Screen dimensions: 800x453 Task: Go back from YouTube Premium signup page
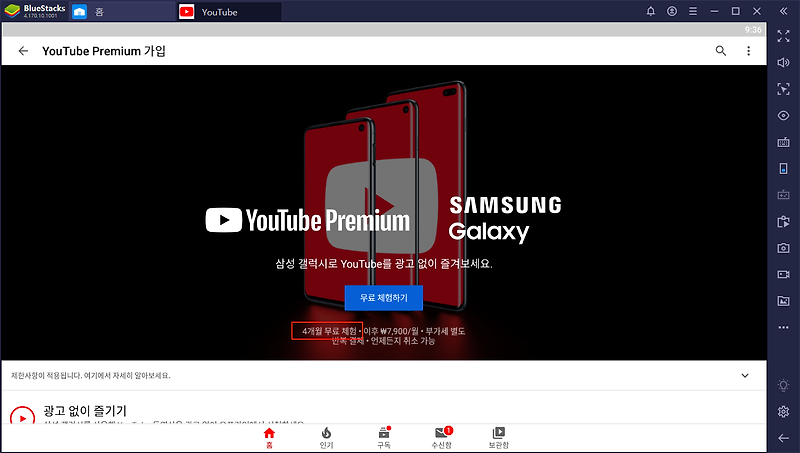click(23, 51)
